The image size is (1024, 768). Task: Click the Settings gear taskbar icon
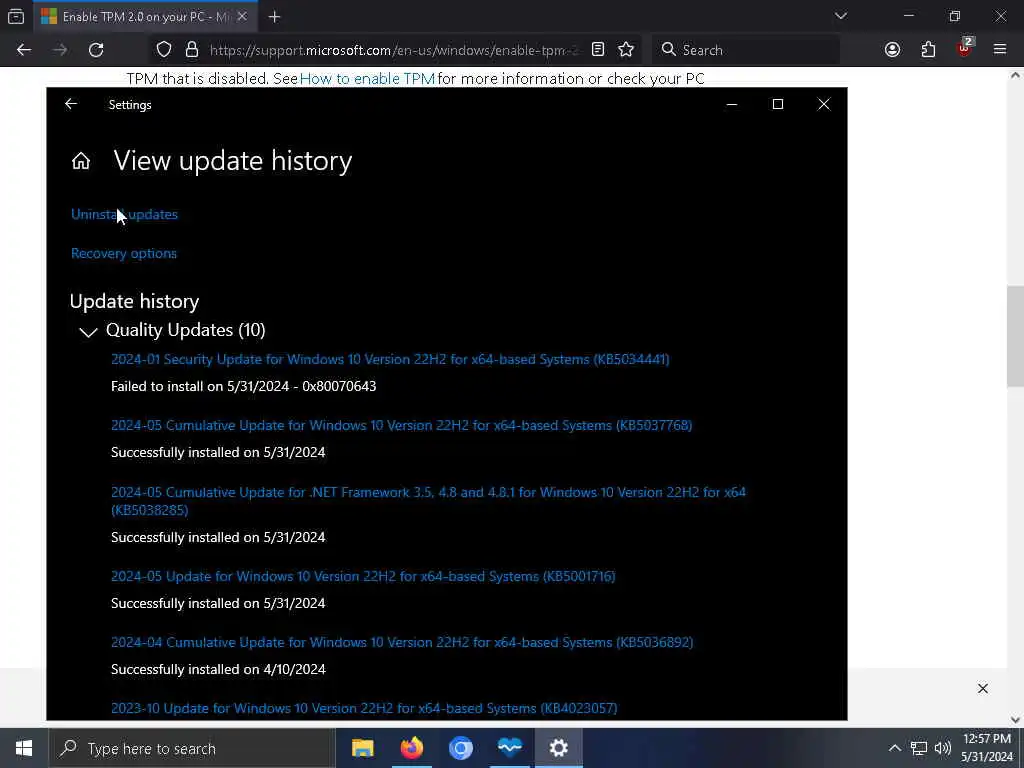point(558,748)
